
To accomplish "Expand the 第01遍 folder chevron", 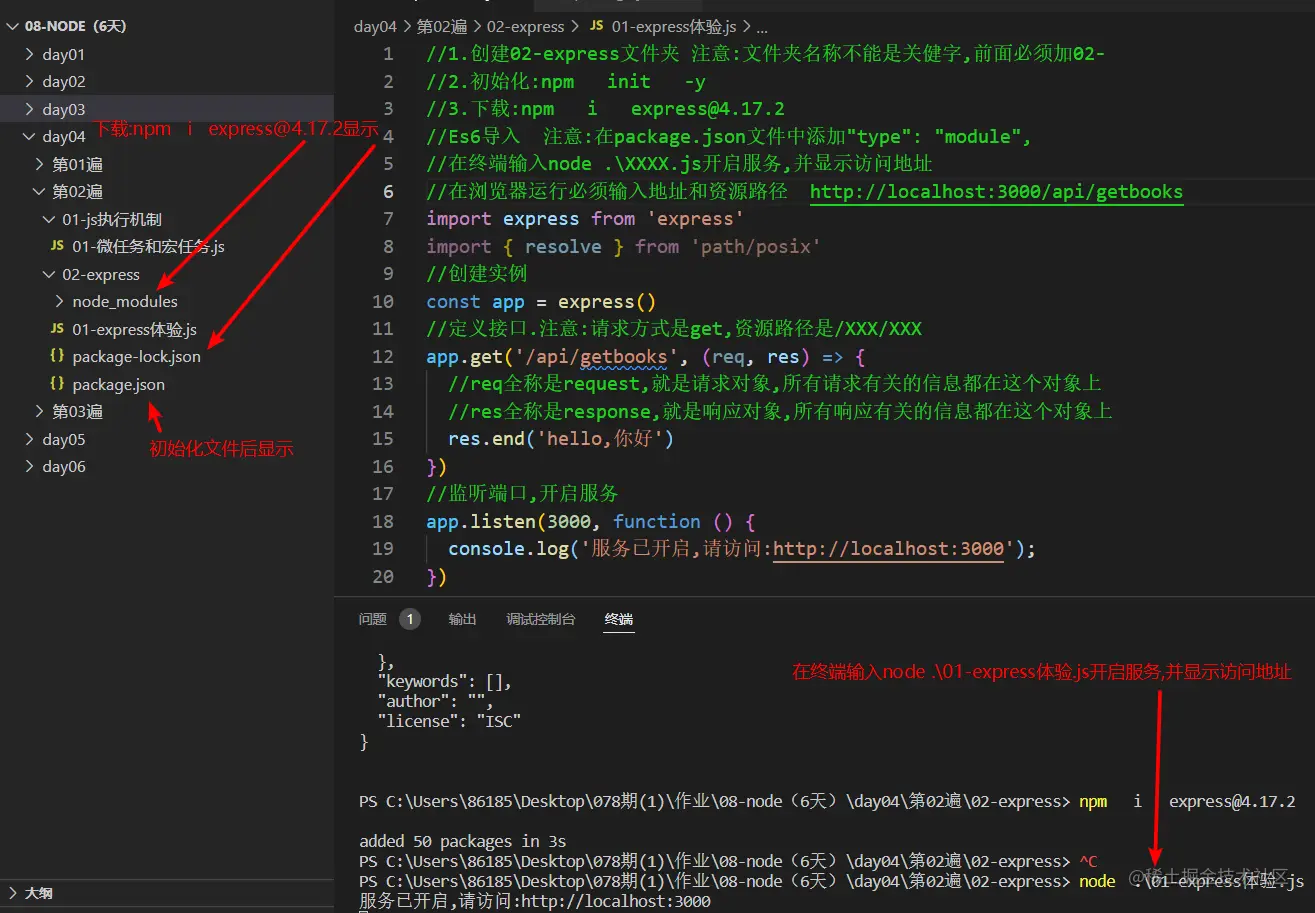I will [x=40, y=164].
